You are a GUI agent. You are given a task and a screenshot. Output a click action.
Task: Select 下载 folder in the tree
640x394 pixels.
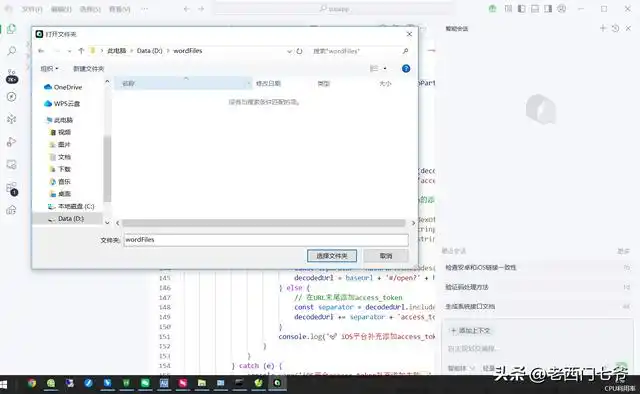click(x=60, y=169)
